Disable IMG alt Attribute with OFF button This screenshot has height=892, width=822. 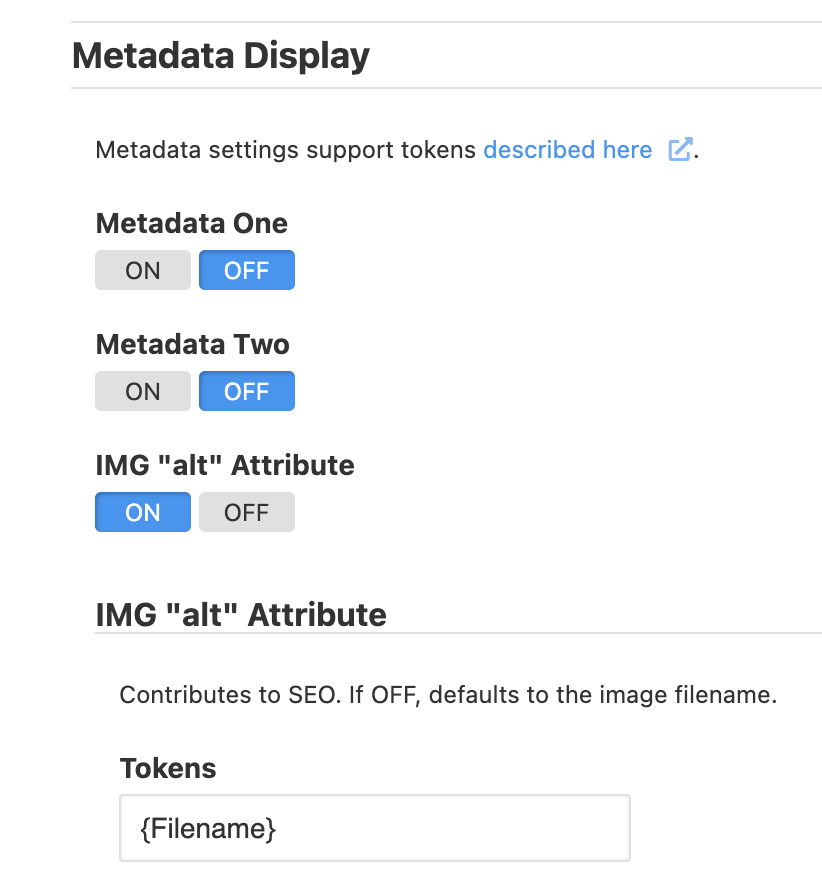pos(247,512)
